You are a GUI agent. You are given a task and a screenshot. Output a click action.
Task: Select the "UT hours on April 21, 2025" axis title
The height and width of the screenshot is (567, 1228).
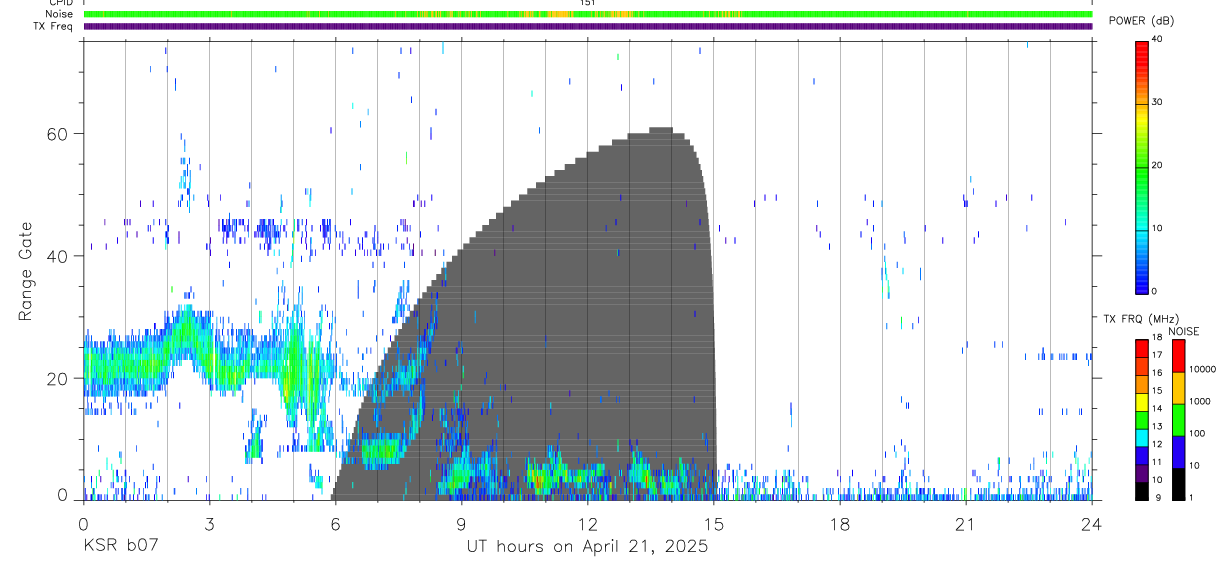(x=587, y=547)
